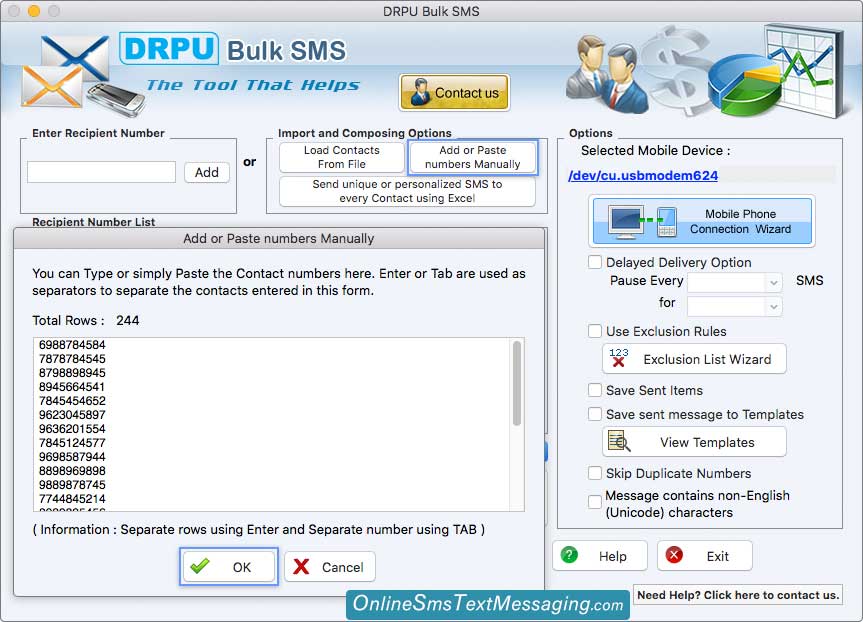Select number 9636201554 in list
Screen dimensions: 863x622
click(72, 429)
